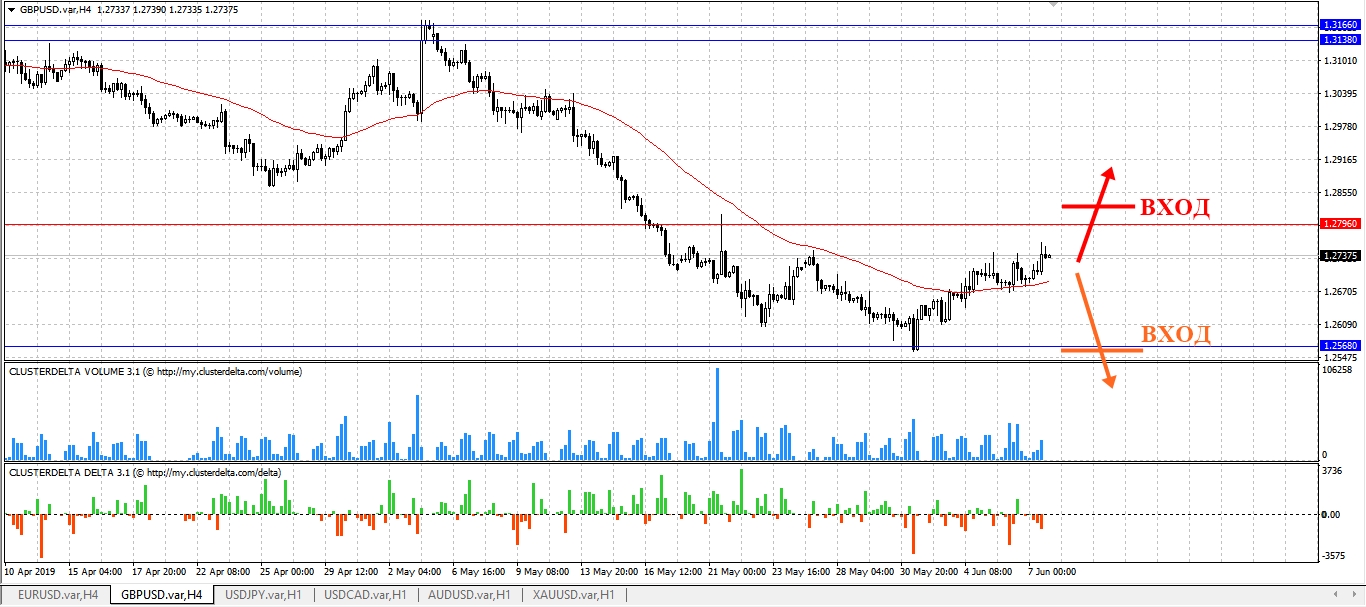Select the GBPUSD.var,H4 chart tab
The image size is (1366, 607).
(x=161, y=595)
